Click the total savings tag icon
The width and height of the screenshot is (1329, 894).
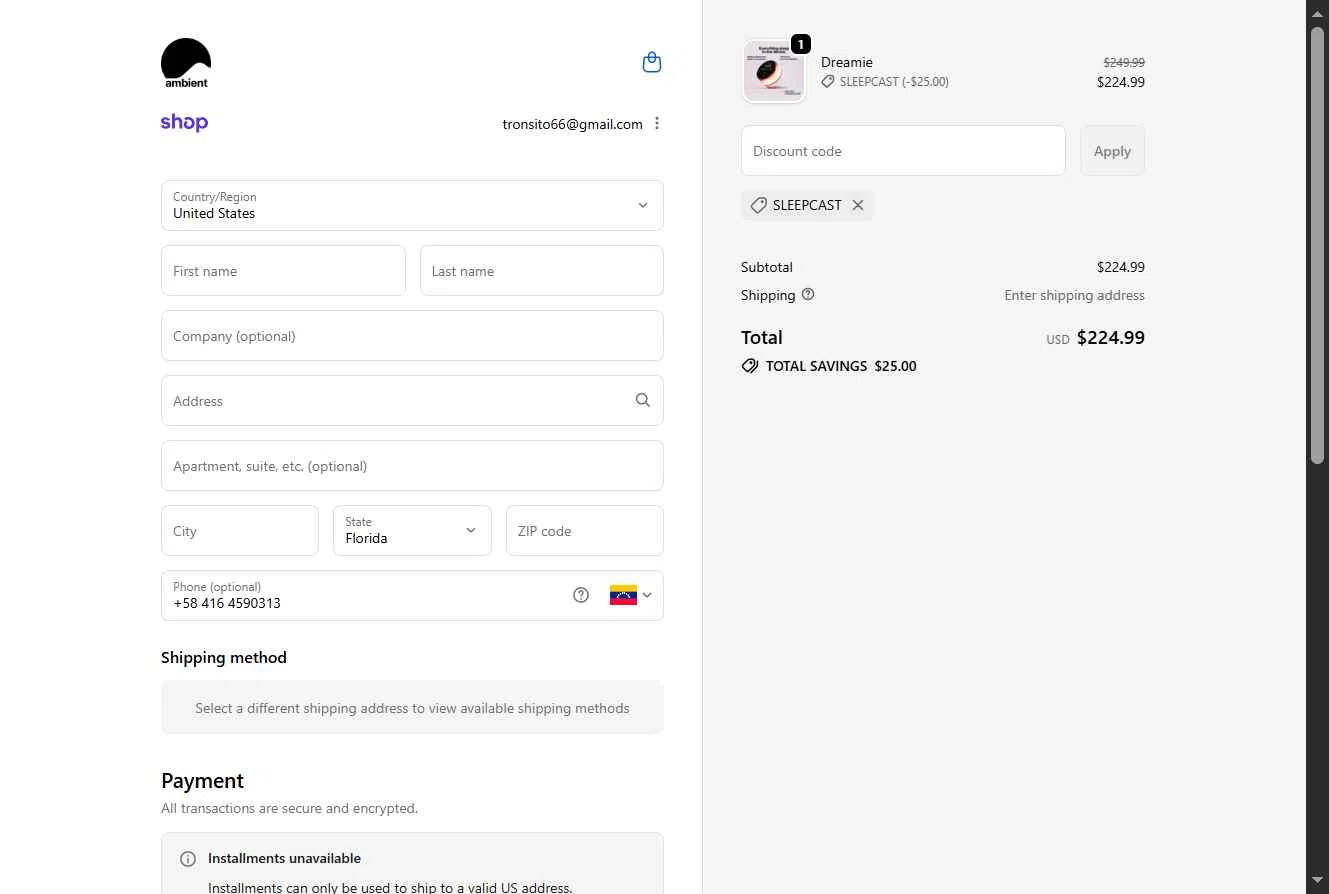[x=750, y=366]
